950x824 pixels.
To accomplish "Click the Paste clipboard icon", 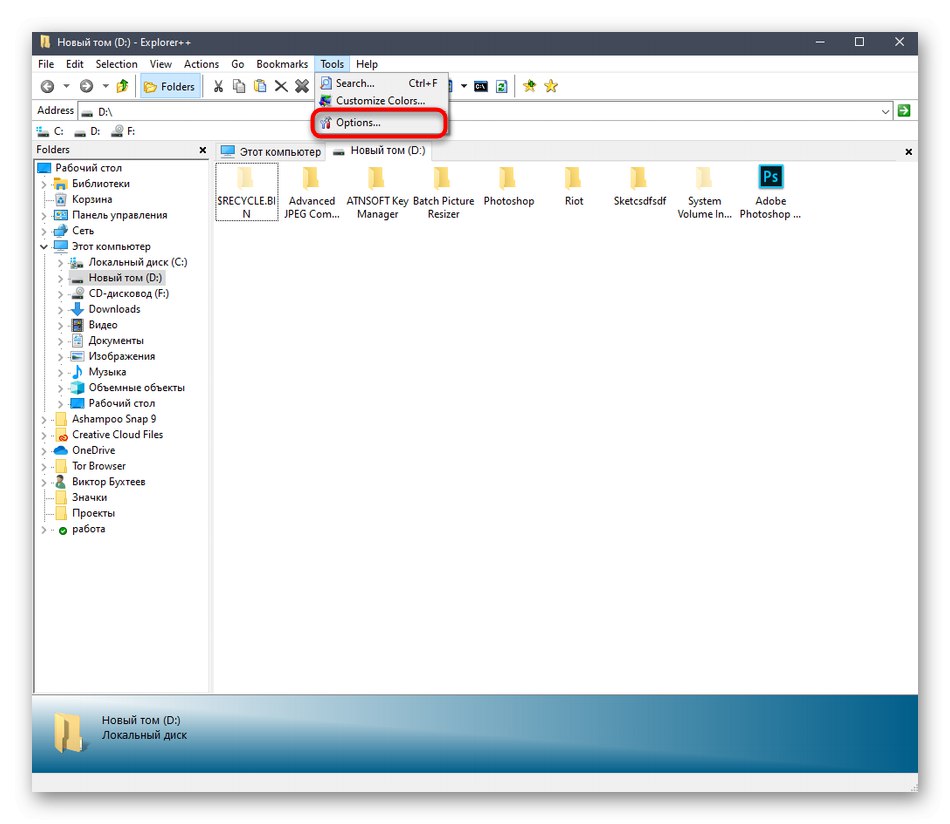I will pos(260,87).
